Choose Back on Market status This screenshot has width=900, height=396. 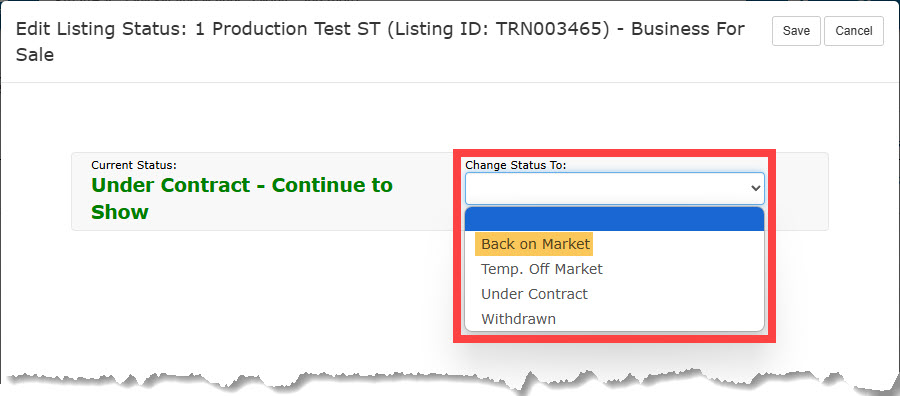535,244
